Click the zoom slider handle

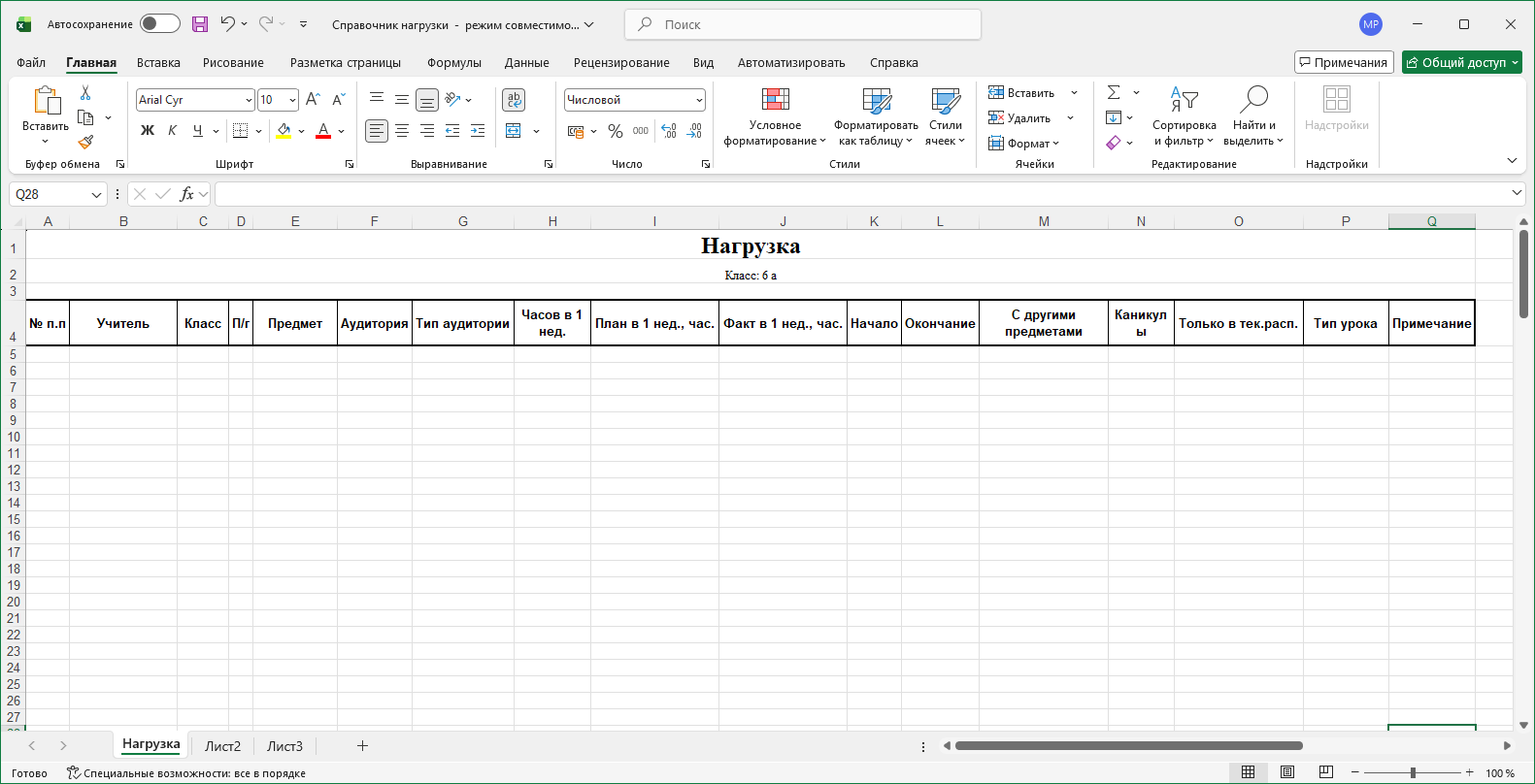point(1413,772)
